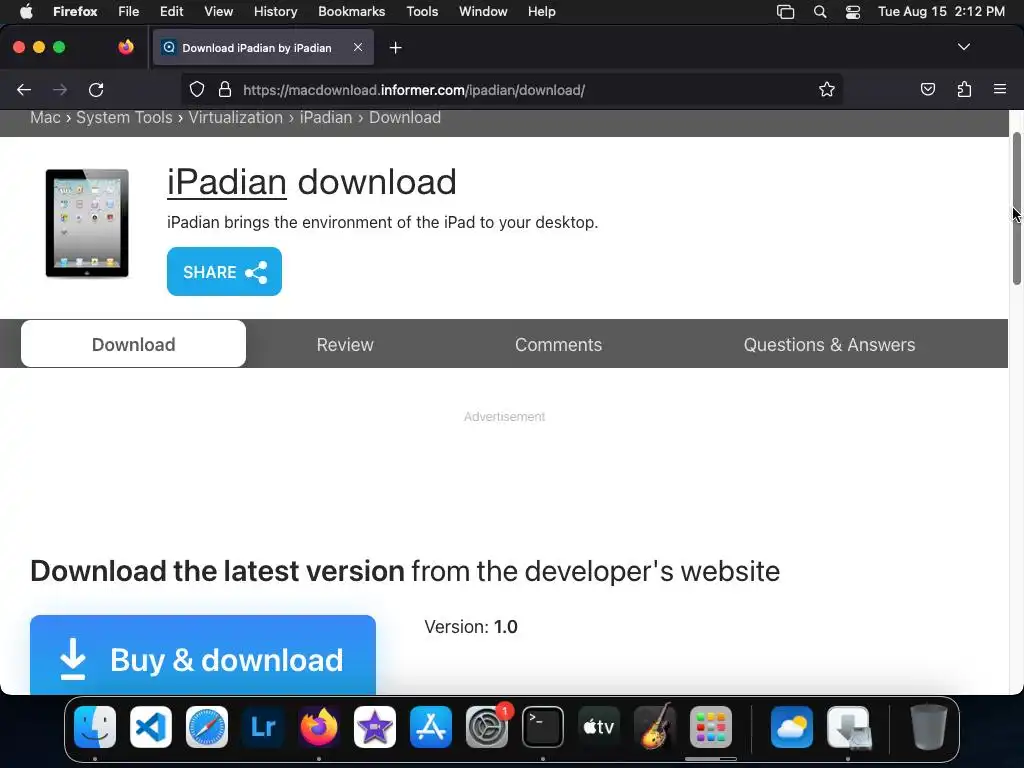Select the Download tab

point(133,344)
